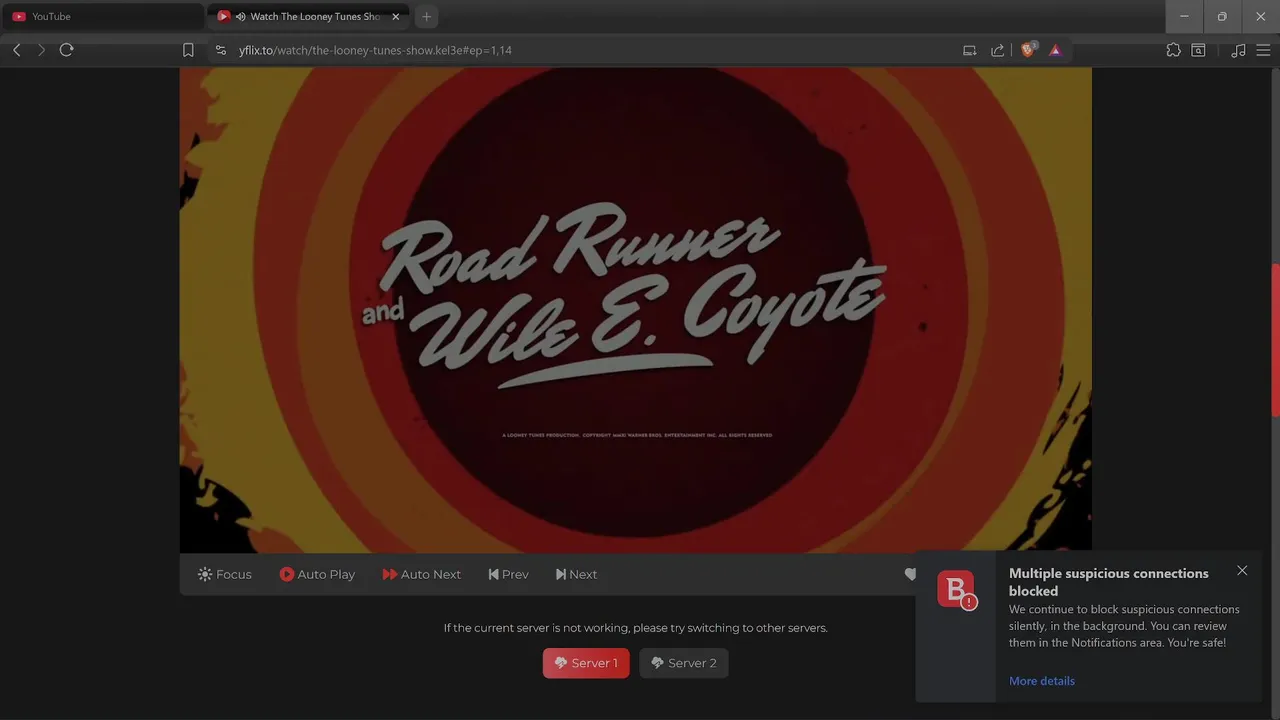Open More details link in notification
The image size is (1280, 720).
click(x=1042, y=681)
